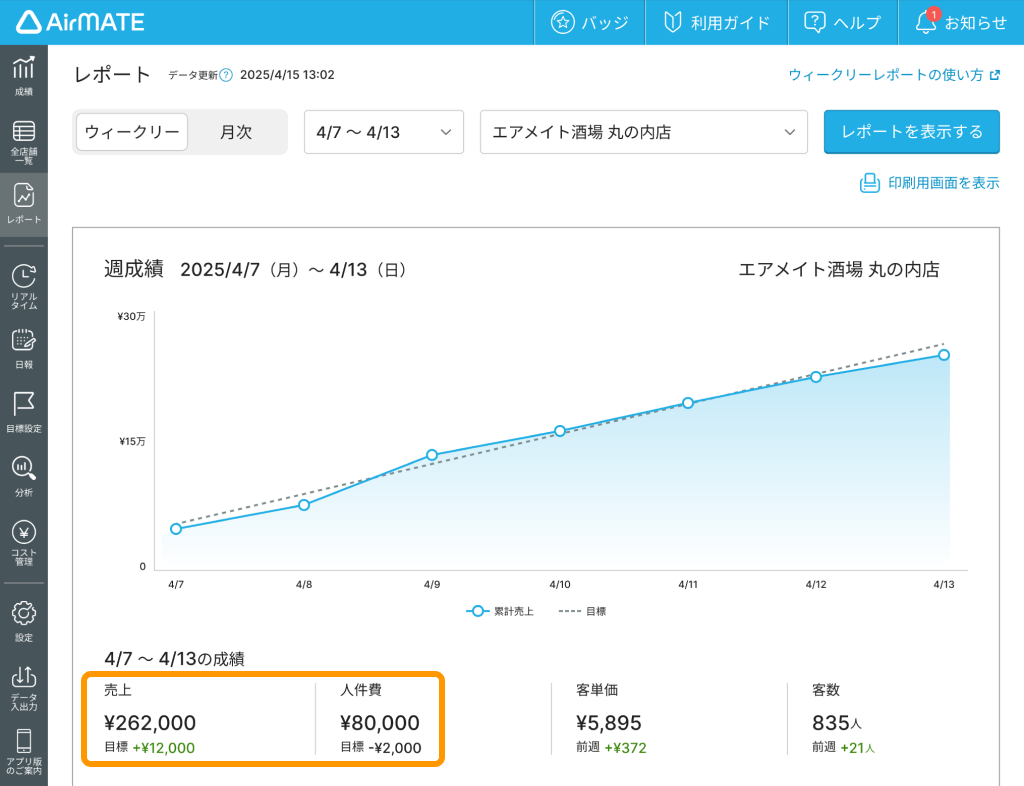
Task: Click the 客数 value 835人
Action: click(x=837, y=723)
